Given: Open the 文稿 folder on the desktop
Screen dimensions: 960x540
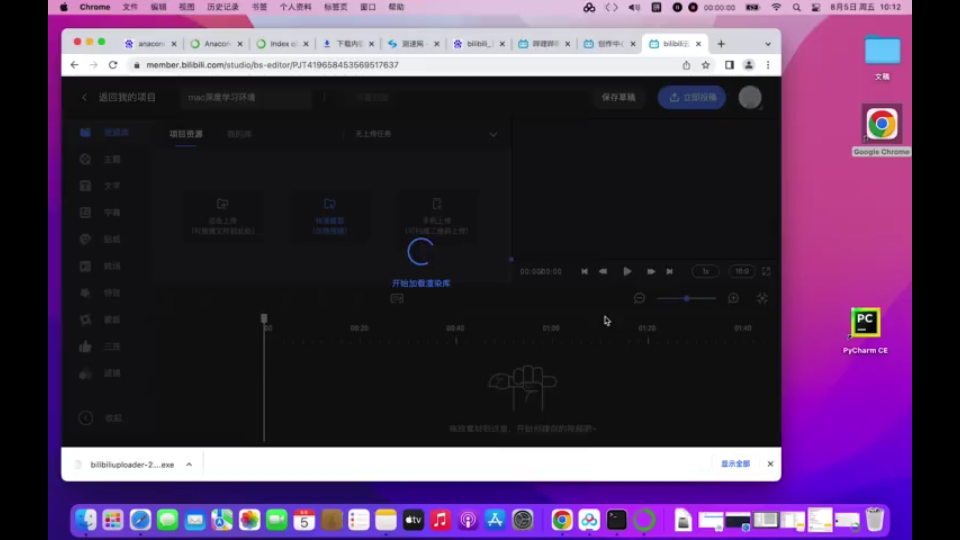Looking at the screenshot, I should (x=882, y=58).
